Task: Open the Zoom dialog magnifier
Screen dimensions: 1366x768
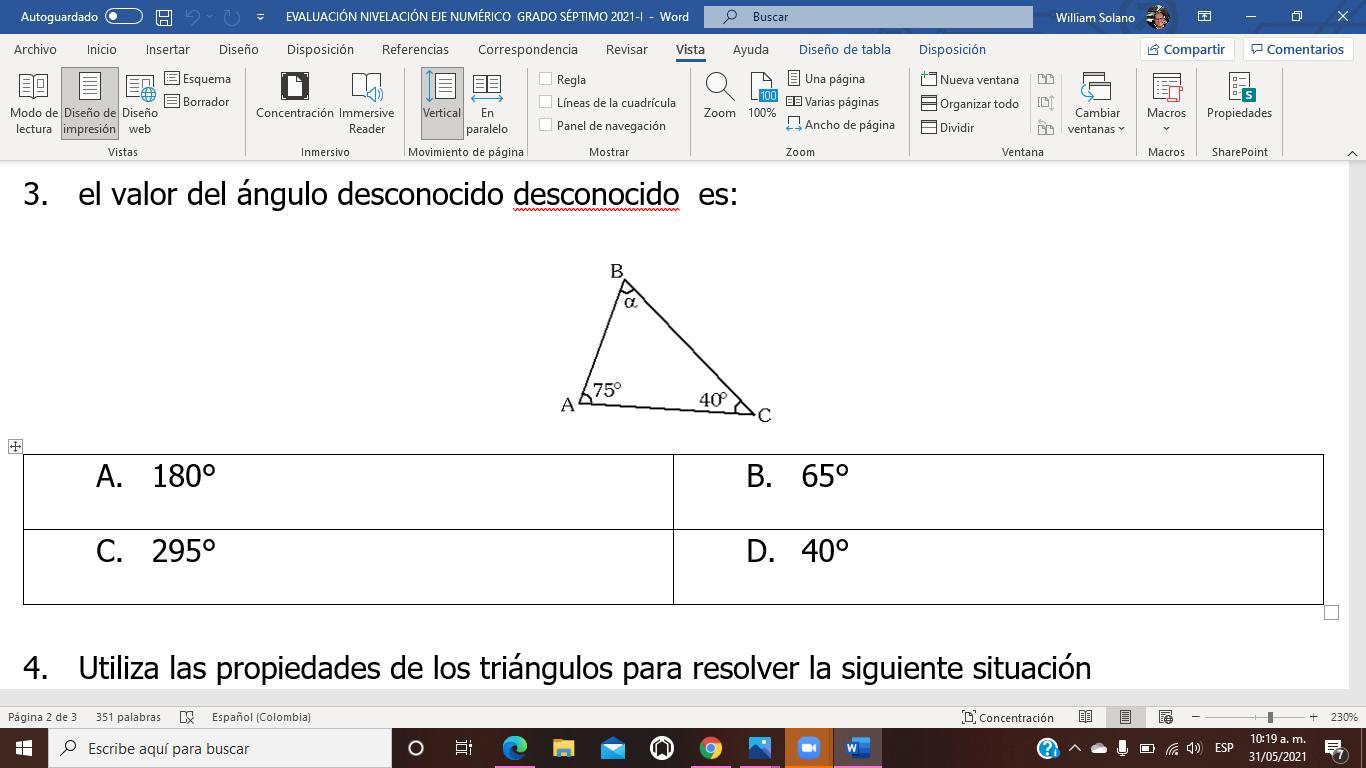Action: click(719, 97)
